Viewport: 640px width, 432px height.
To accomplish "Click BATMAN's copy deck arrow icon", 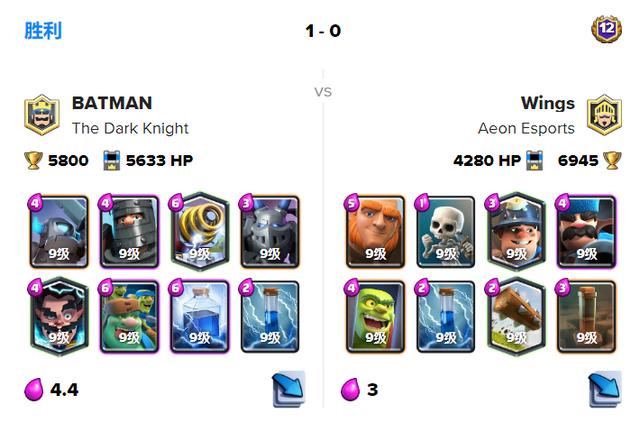I will click(289, 388).
